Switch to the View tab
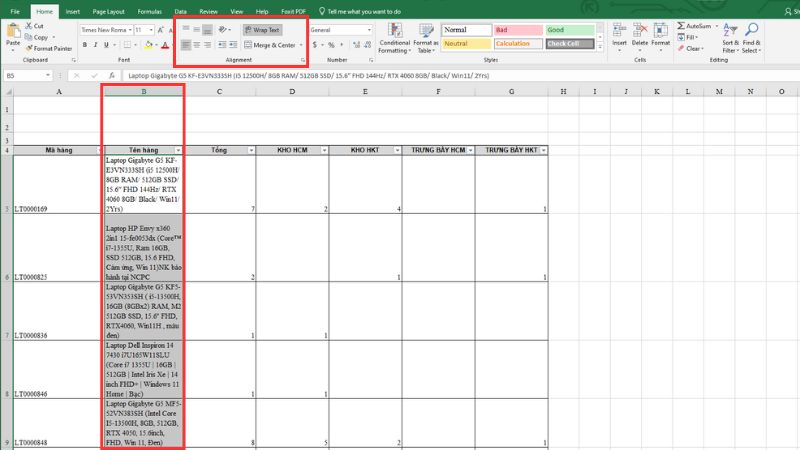This screenshot has width=800, height=450. pos(237,11)
